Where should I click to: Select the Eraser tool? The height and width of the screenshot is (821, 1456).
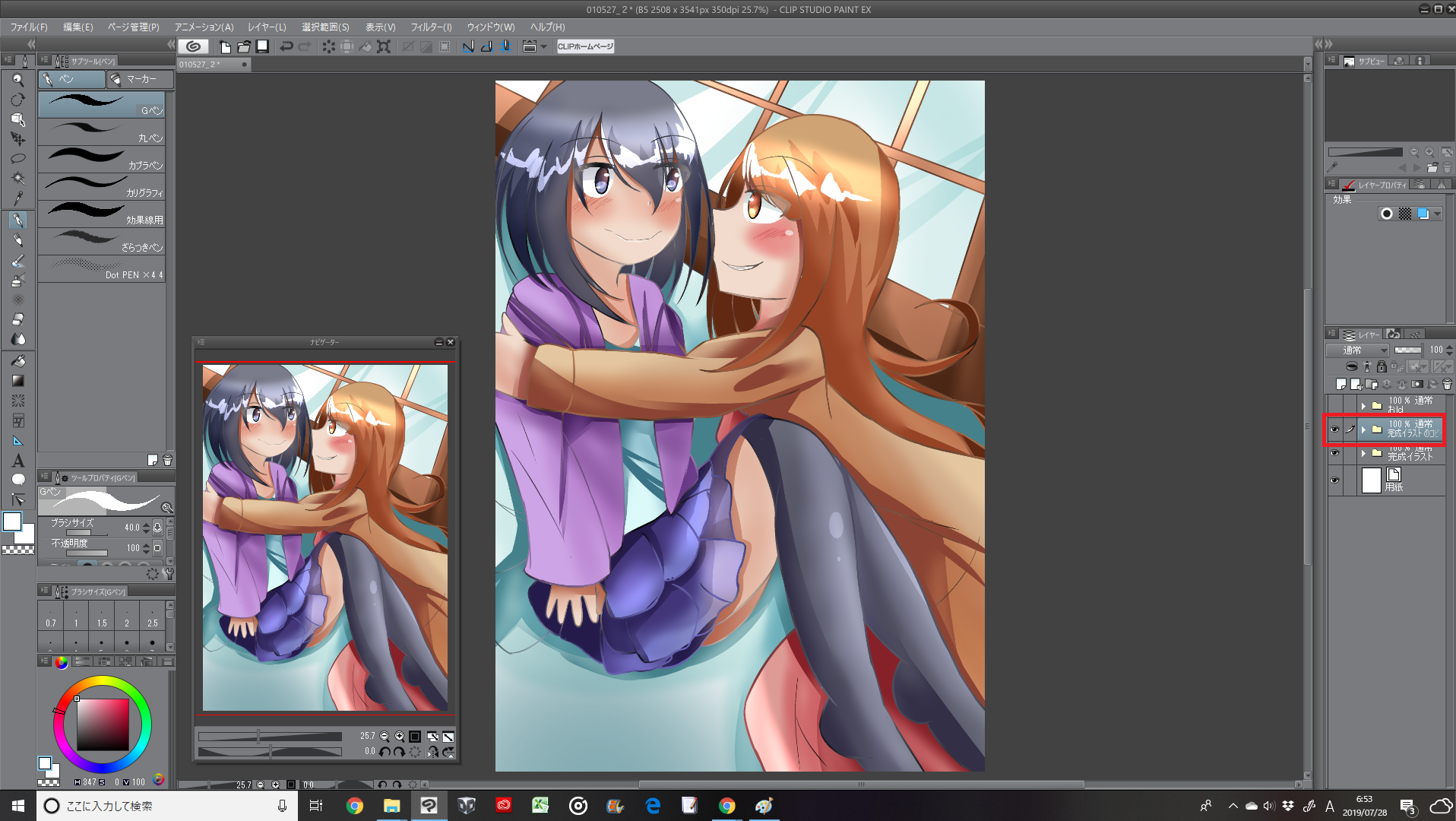tap(18, 319)
